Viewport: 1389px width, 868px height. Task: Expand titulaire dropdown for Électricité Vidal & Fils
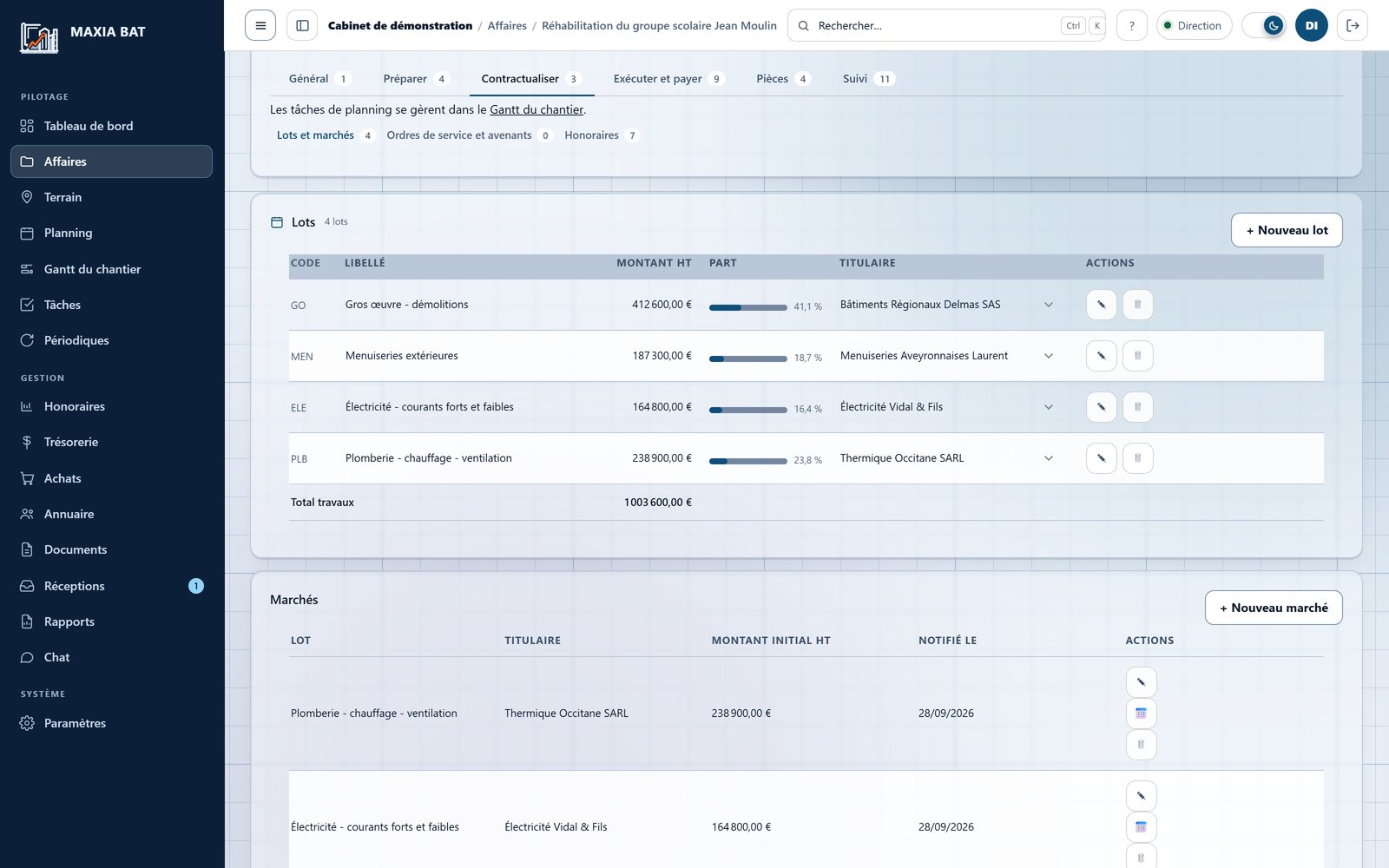pos(1049,407)
